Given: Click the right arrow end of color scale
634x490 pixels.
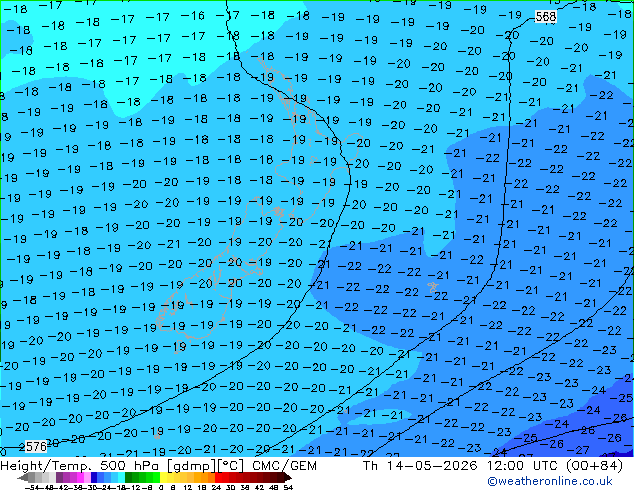Looking at the screenshot, I should click(287, 477).
